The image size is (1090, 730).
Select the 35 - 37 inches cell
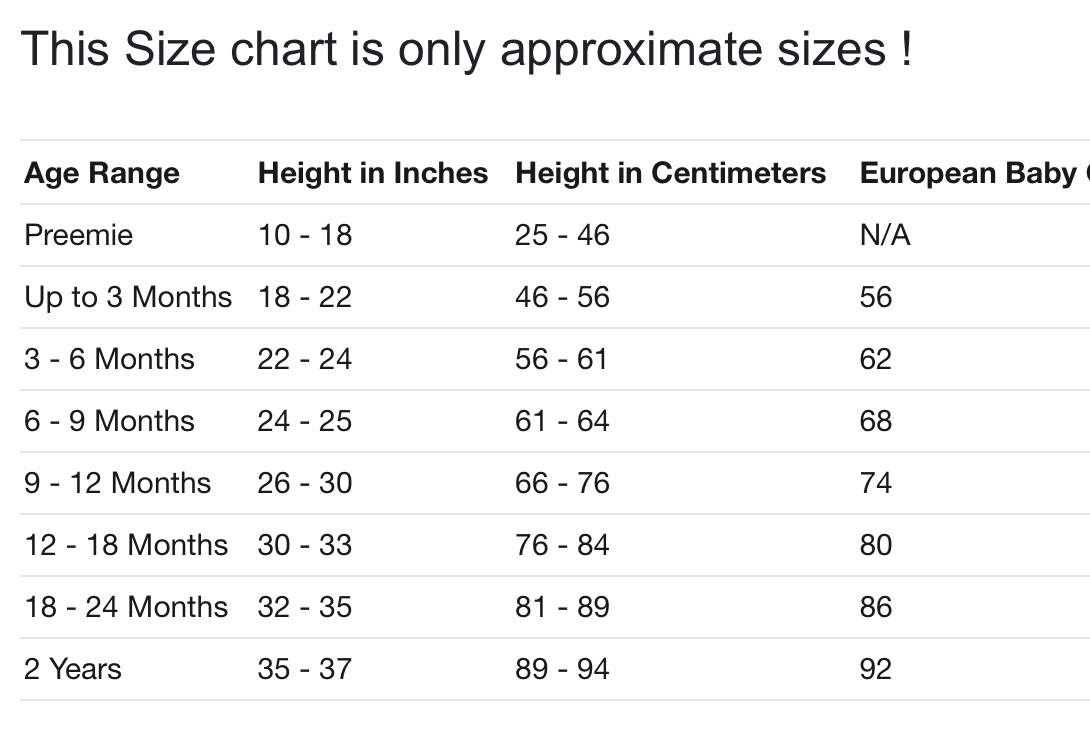305,670
